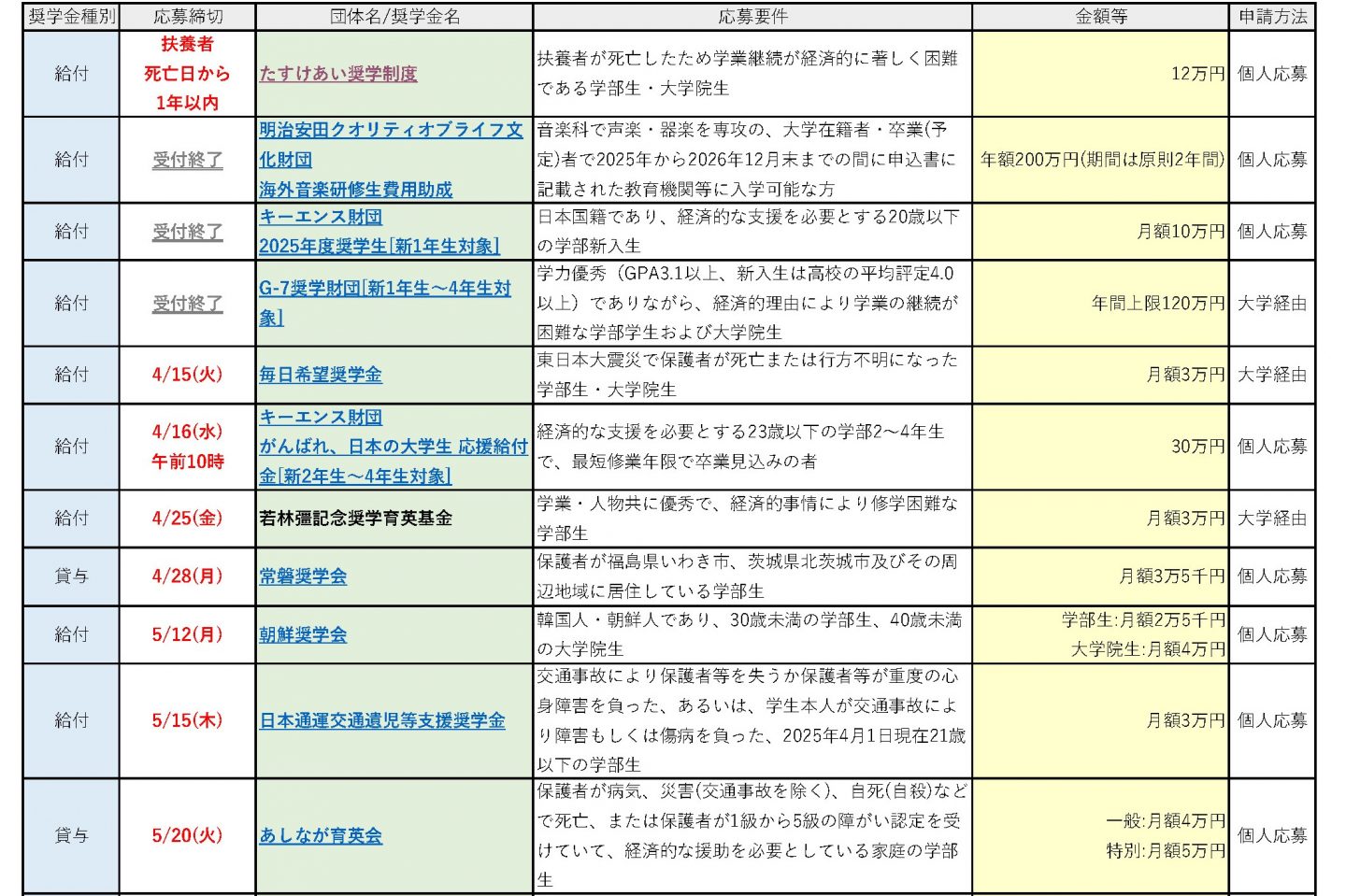This screenshot has height=896, width=1346.
Task: Click 受付終了 in the G-7奨学財団 row
Action: [x=187, y=304]
